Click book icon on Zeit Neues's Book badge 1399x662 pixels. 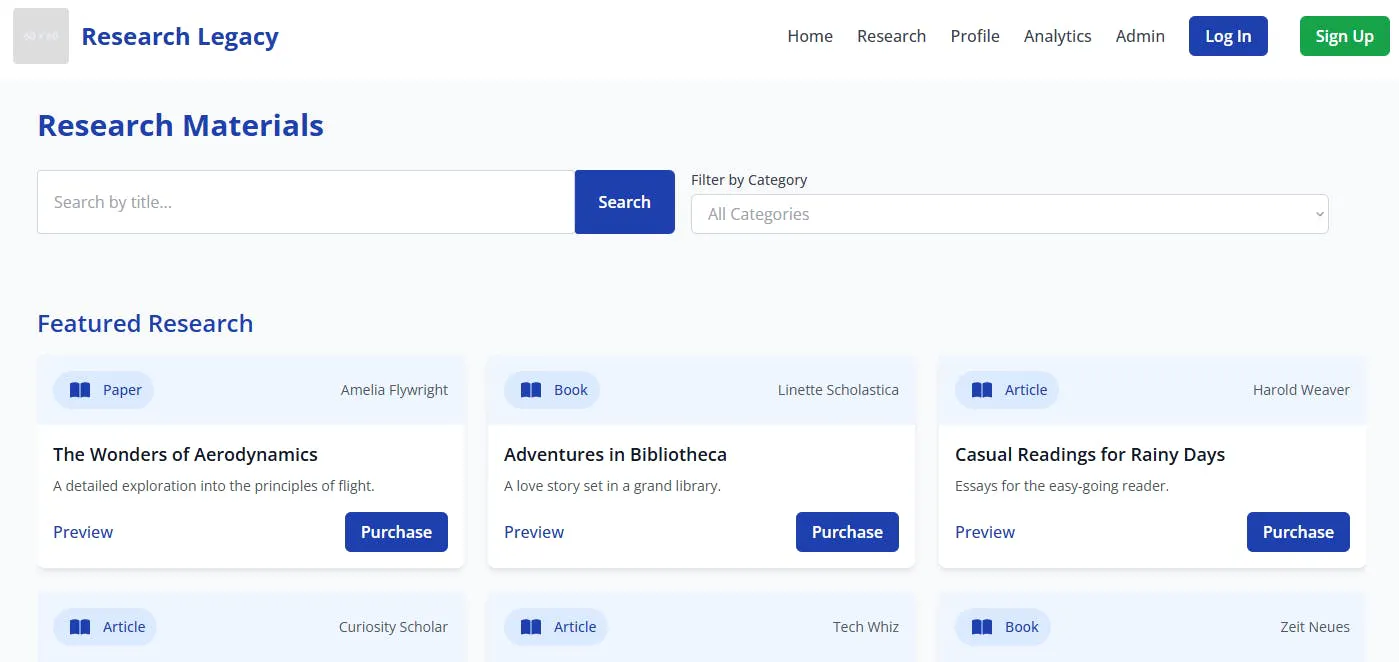pos(982,627)
